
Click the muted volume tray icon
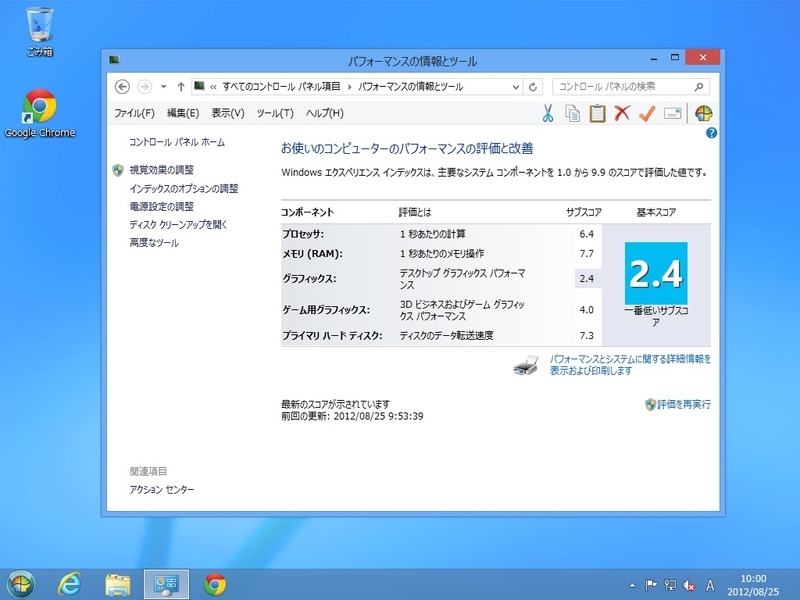coord(689,585)
